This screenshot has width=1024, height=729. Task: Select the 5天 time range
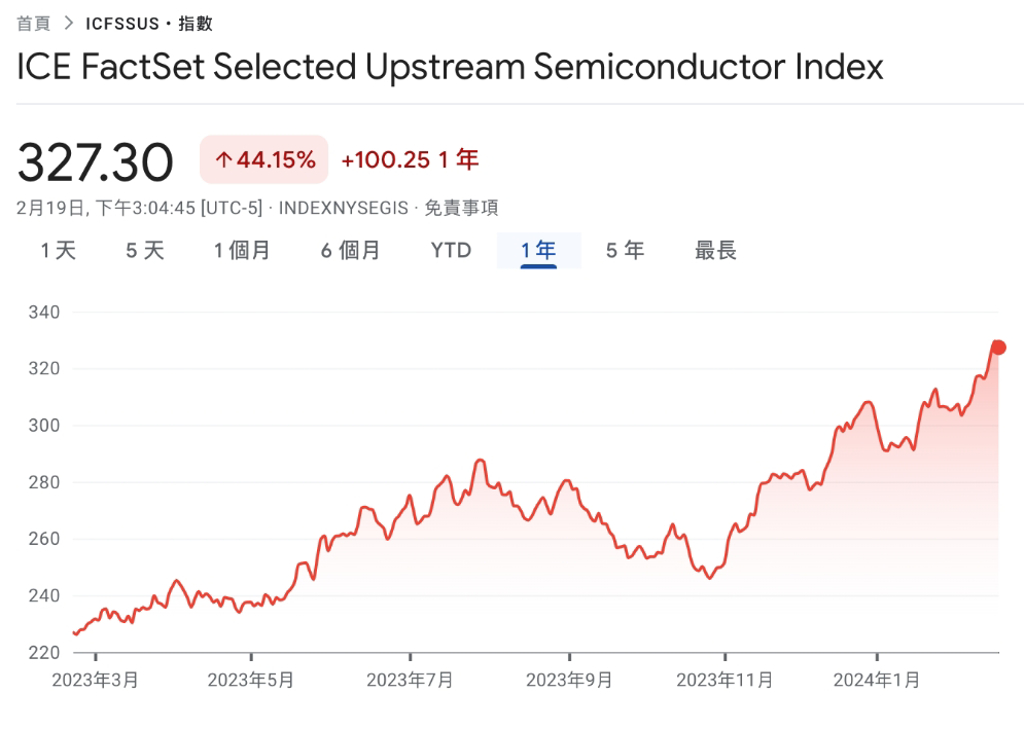[x=145, y=250]
